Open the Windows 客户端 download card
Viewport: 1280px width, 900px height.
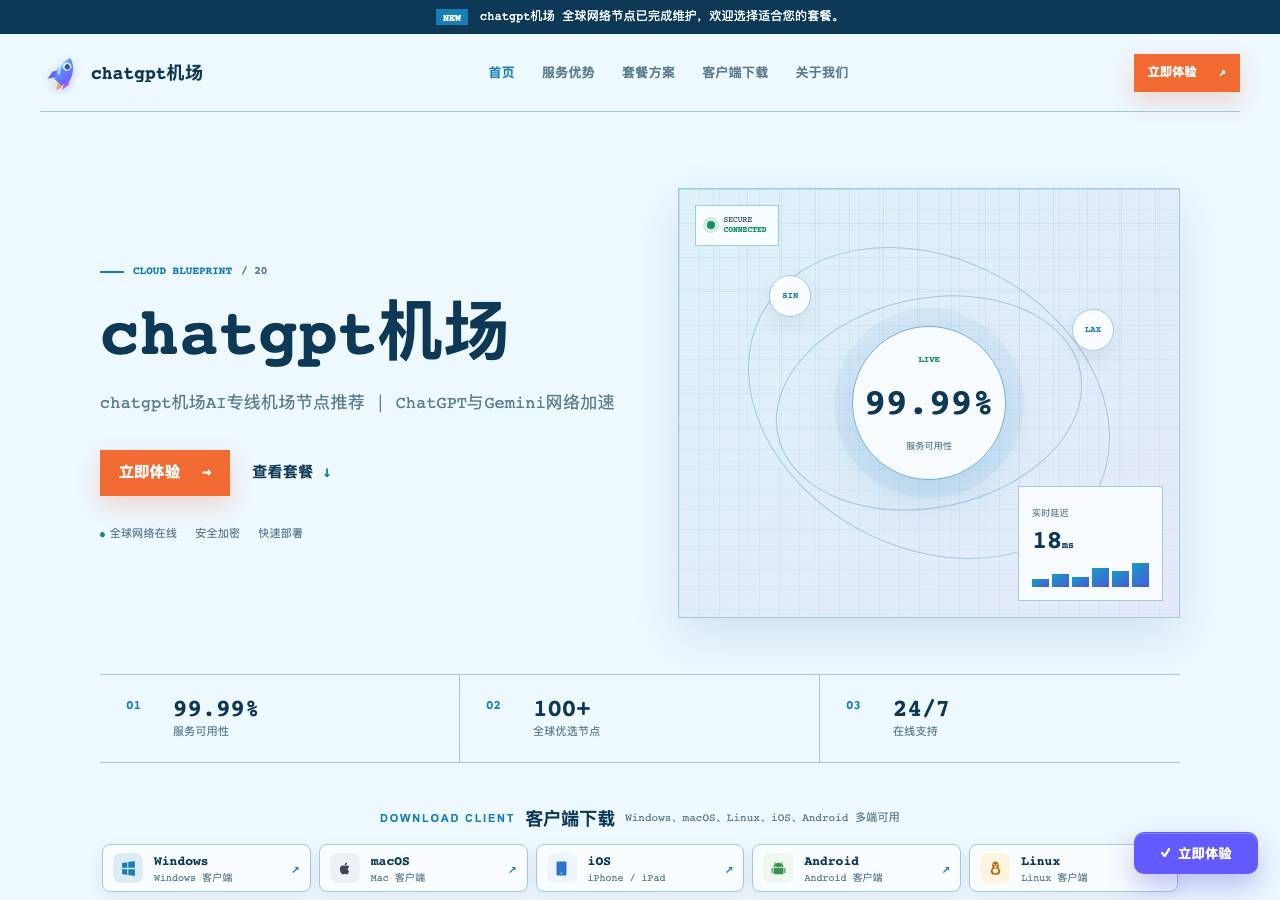click(206, 868)
